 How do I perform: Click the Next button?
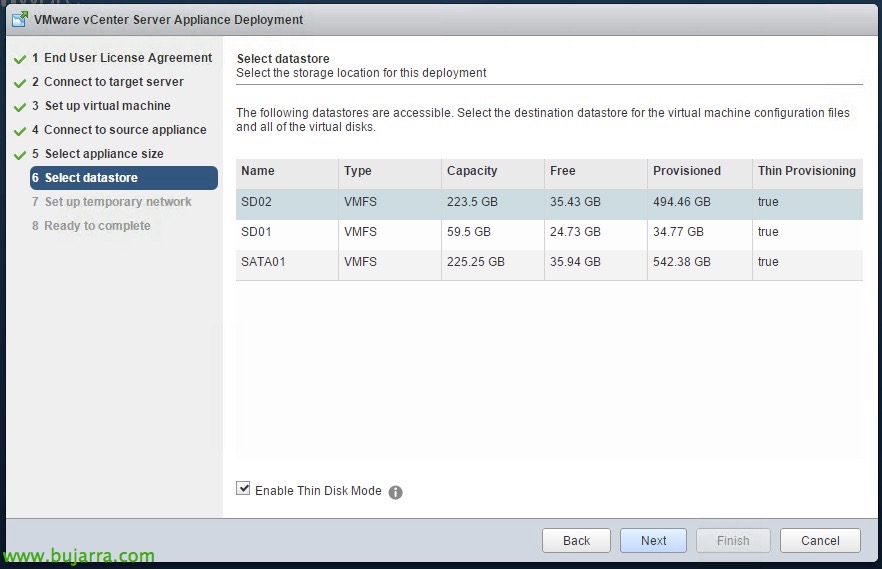pos(653,540)
